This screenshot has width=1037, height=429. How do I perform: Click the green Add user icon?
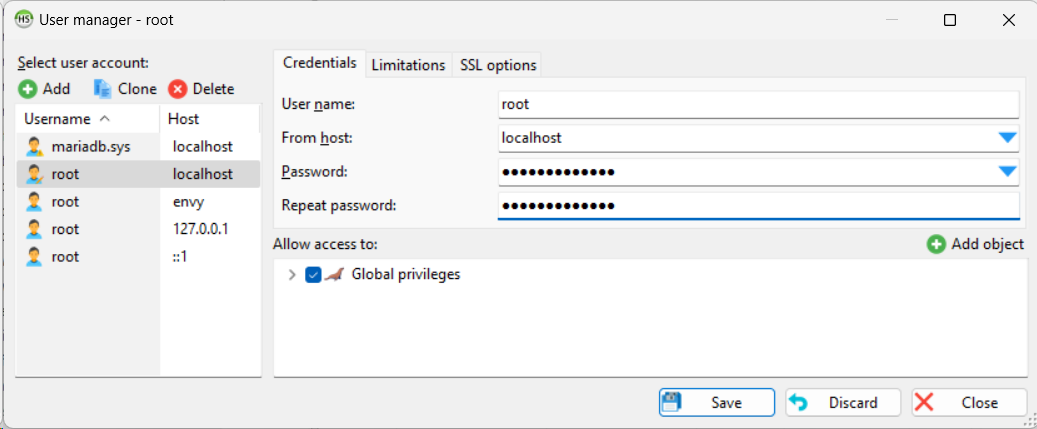point(28,89)
